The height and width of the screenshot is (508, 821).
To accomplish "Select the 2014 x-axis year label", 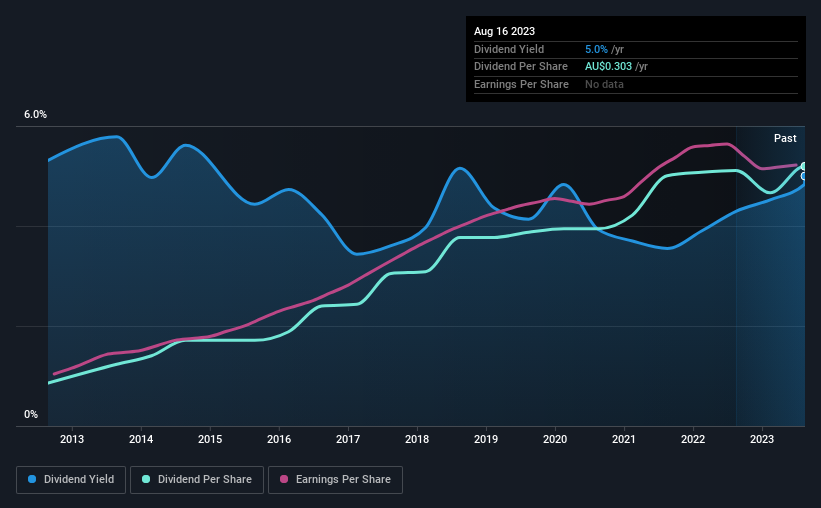I will 141,439.
